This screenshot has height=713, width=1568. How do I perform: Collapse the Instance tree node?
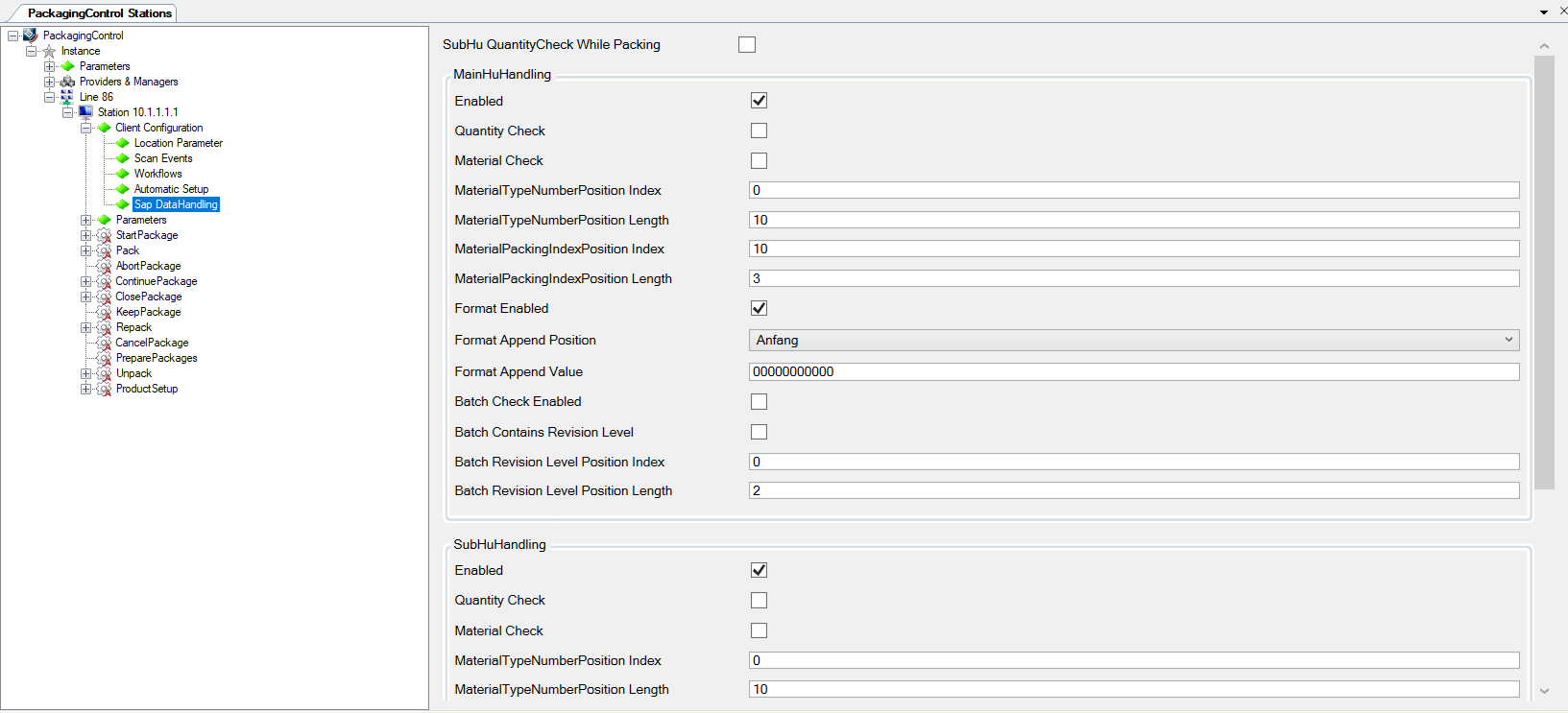tap(31, 51)
